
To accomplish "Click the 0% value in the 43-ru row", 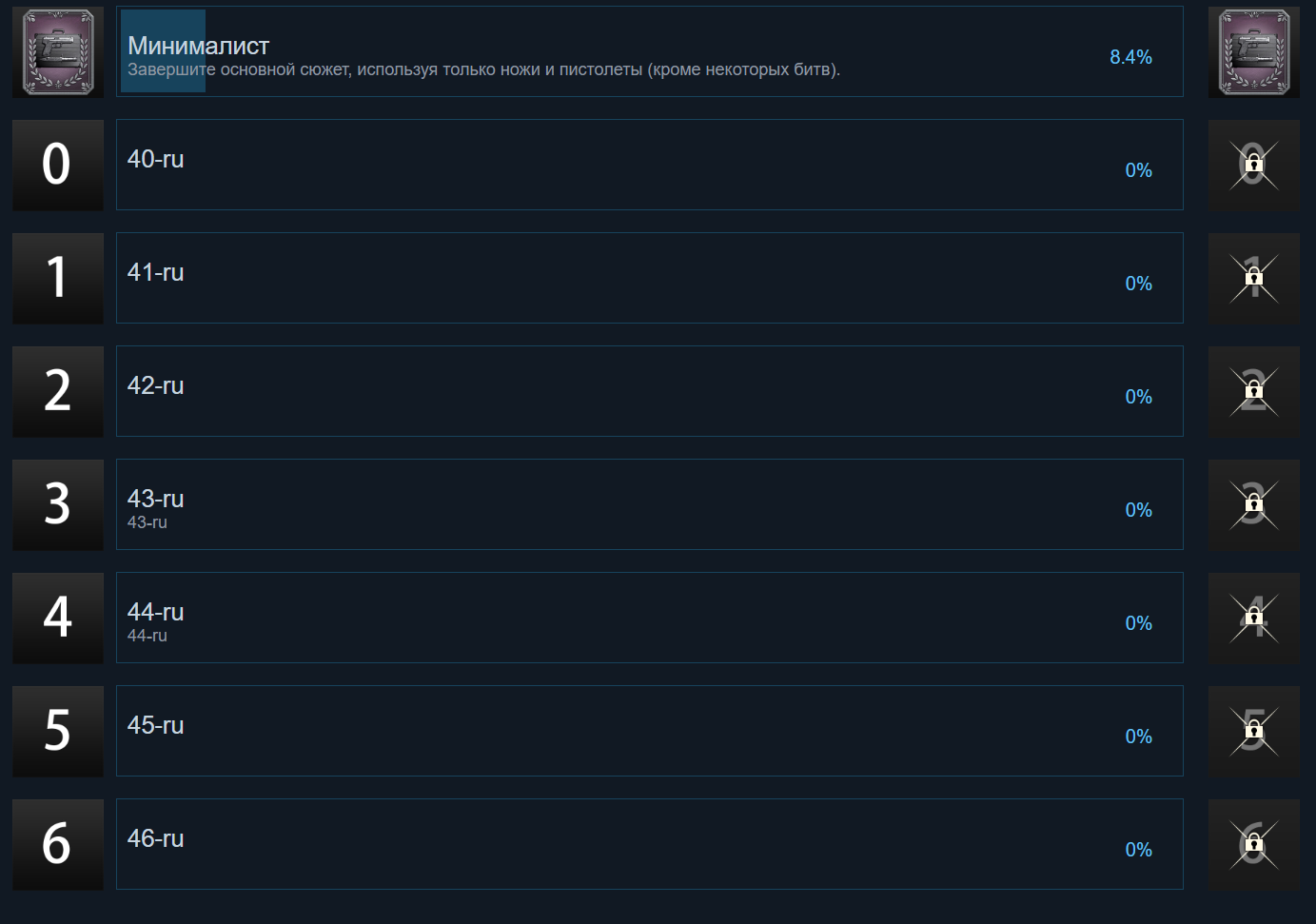I will (1139, 510).
